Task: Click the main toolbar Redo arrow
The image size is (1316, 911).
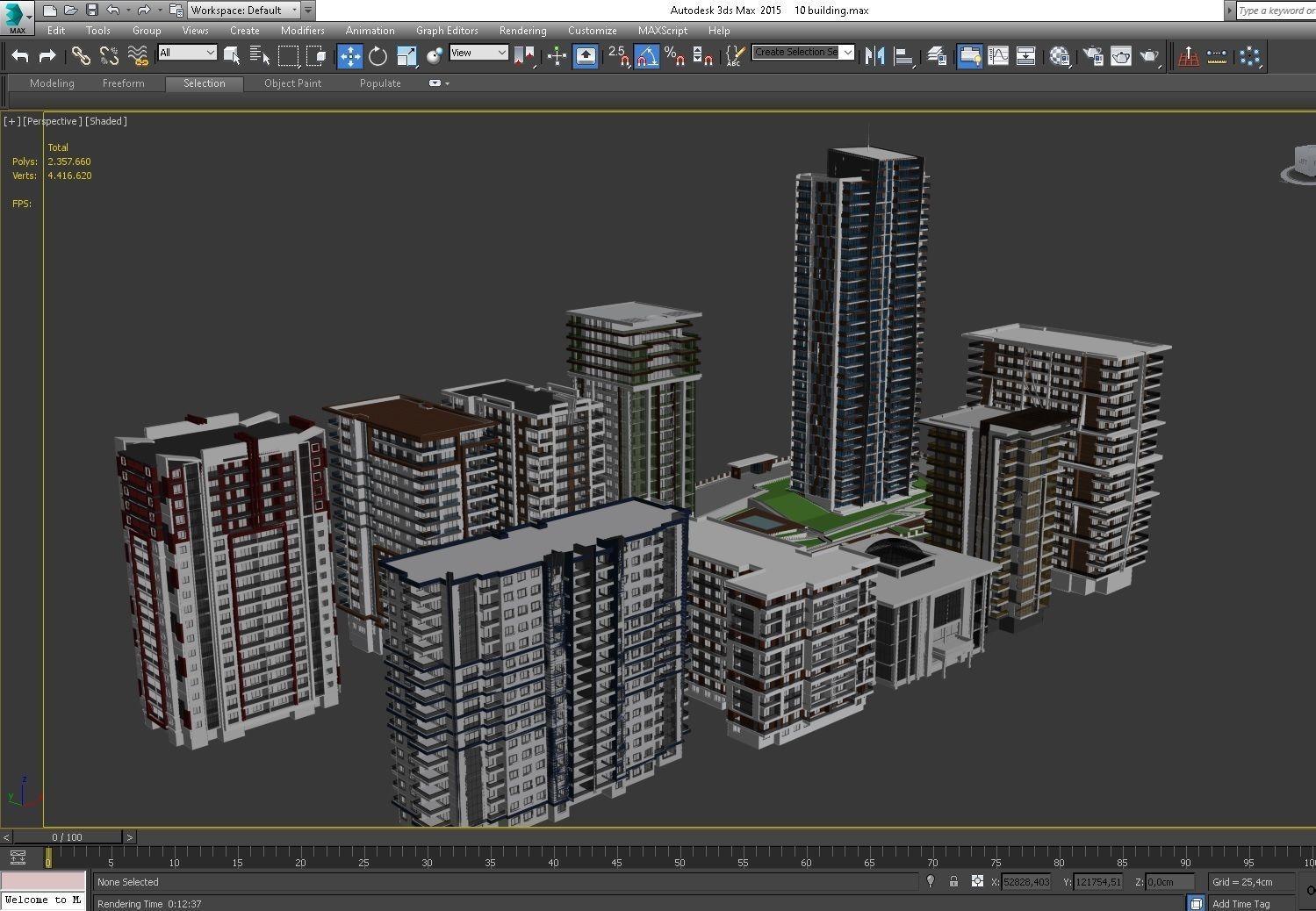Action: click(x=47, y=56)
